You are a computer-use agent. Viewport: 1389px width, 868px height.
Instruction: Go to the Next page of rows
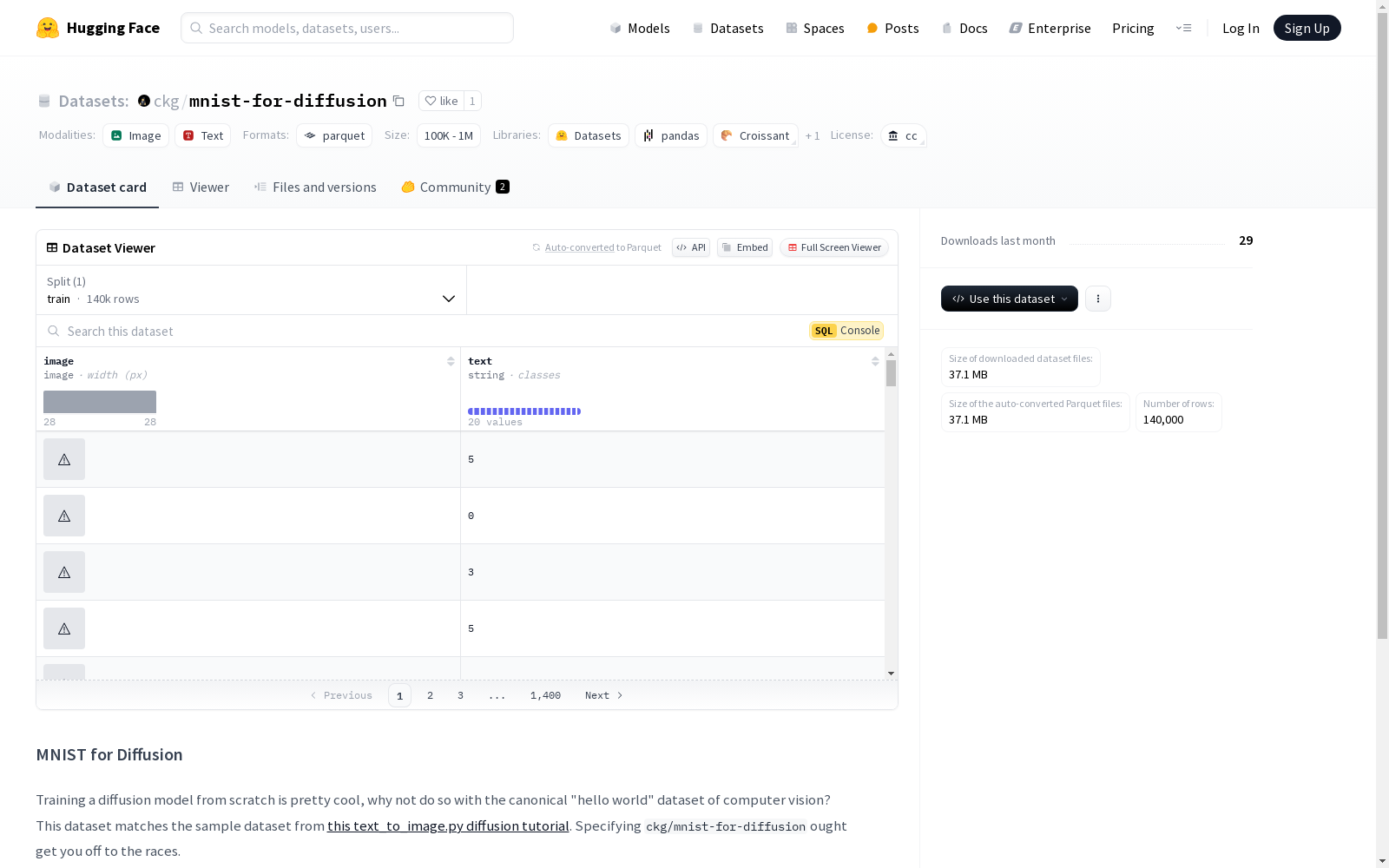click(x=603, y=695)
